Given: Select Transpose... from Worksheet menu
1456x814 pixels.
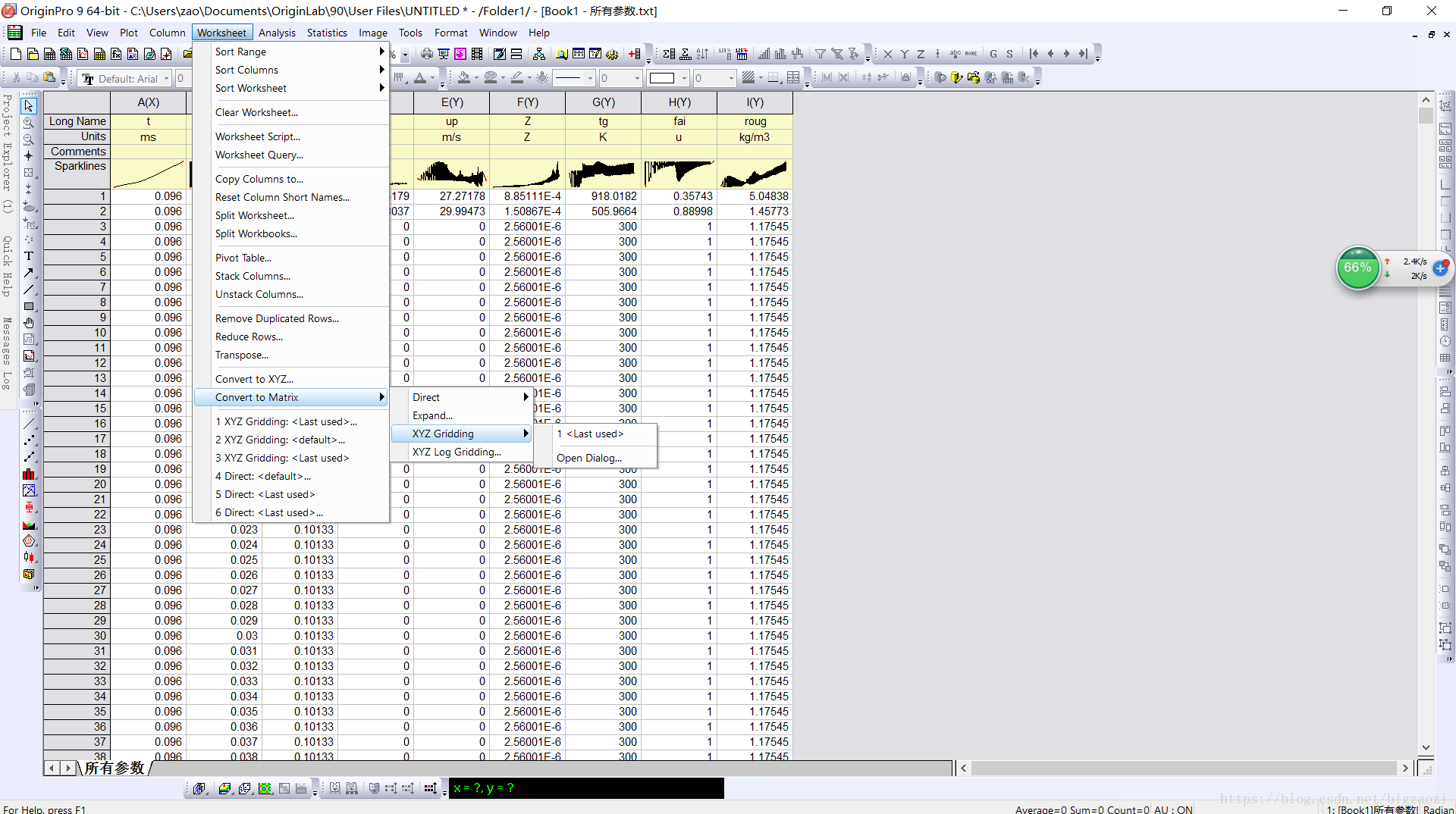Looking at the screenshot, I should [241, 355].
